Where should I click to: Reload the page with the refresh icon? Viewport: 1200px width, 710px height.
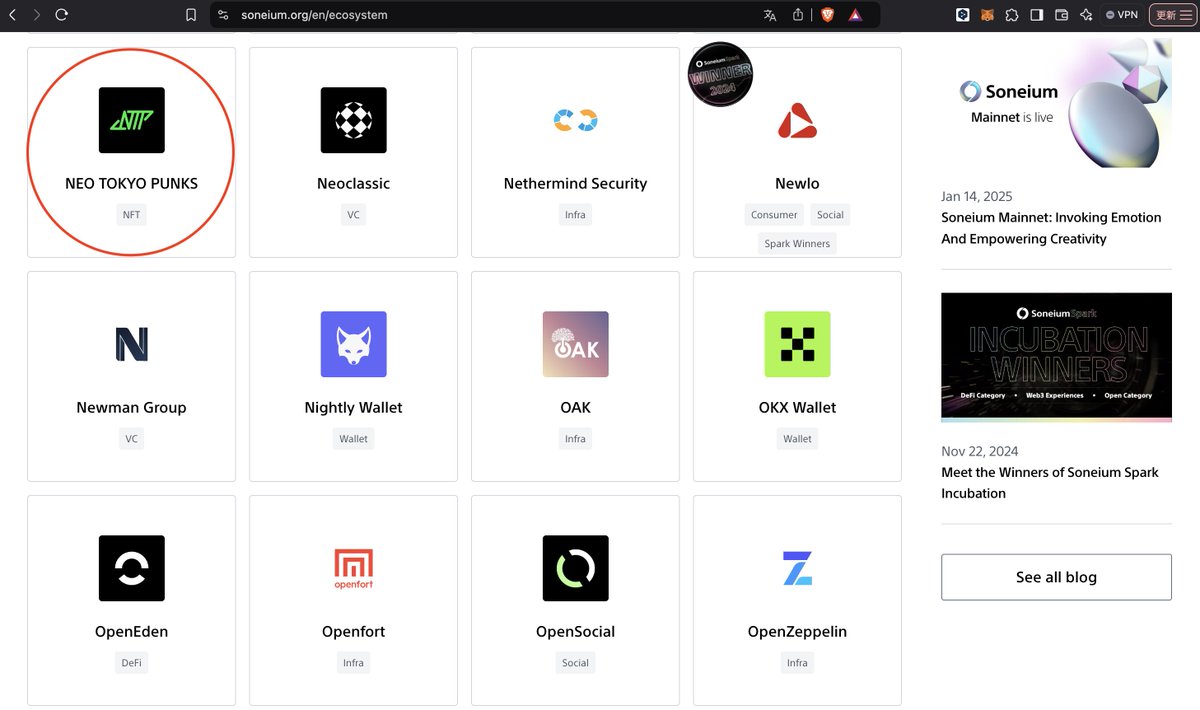pyautogui.click(x=62, y=15)
